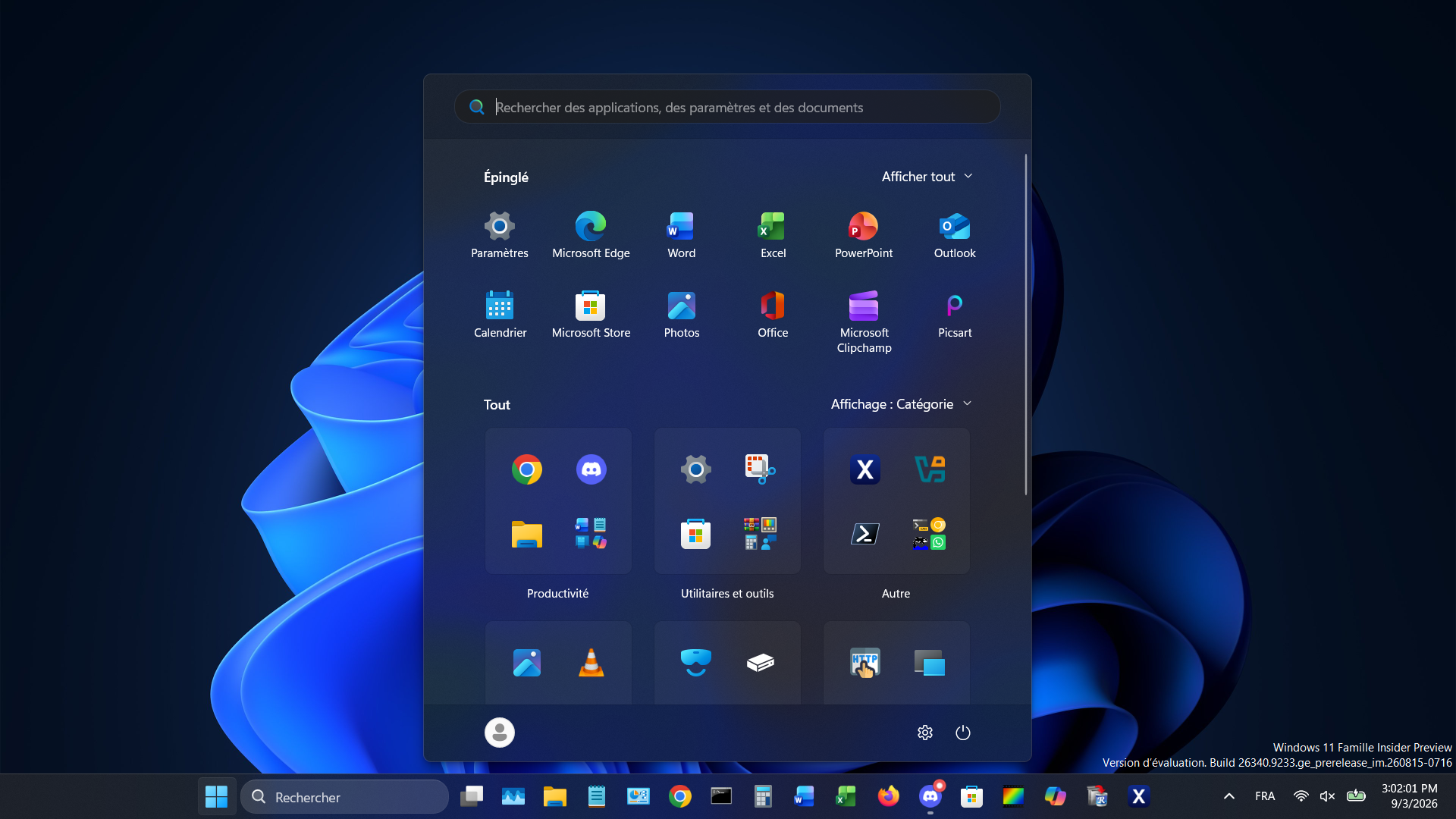
Task: Launch Microsoft Clipchamp
Action: (864, 322)
